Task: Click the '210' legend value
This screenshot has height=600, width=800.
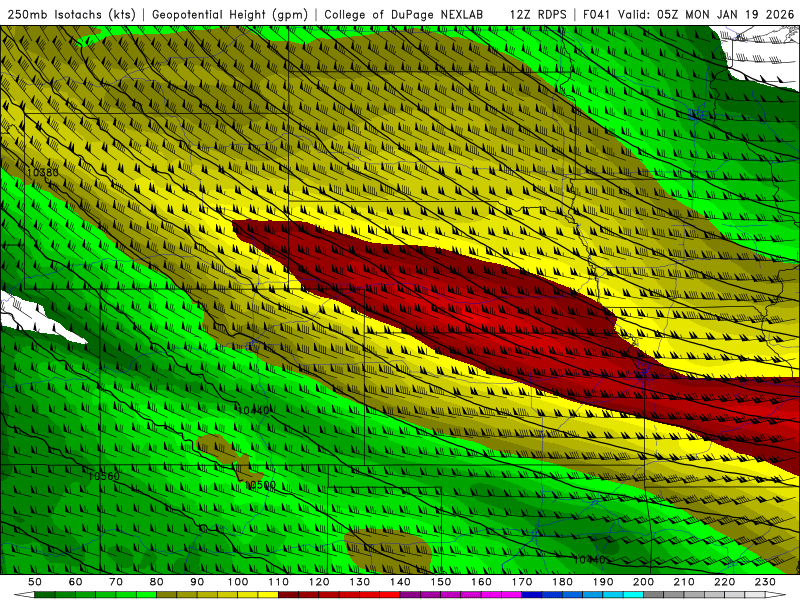Action: 684,582
